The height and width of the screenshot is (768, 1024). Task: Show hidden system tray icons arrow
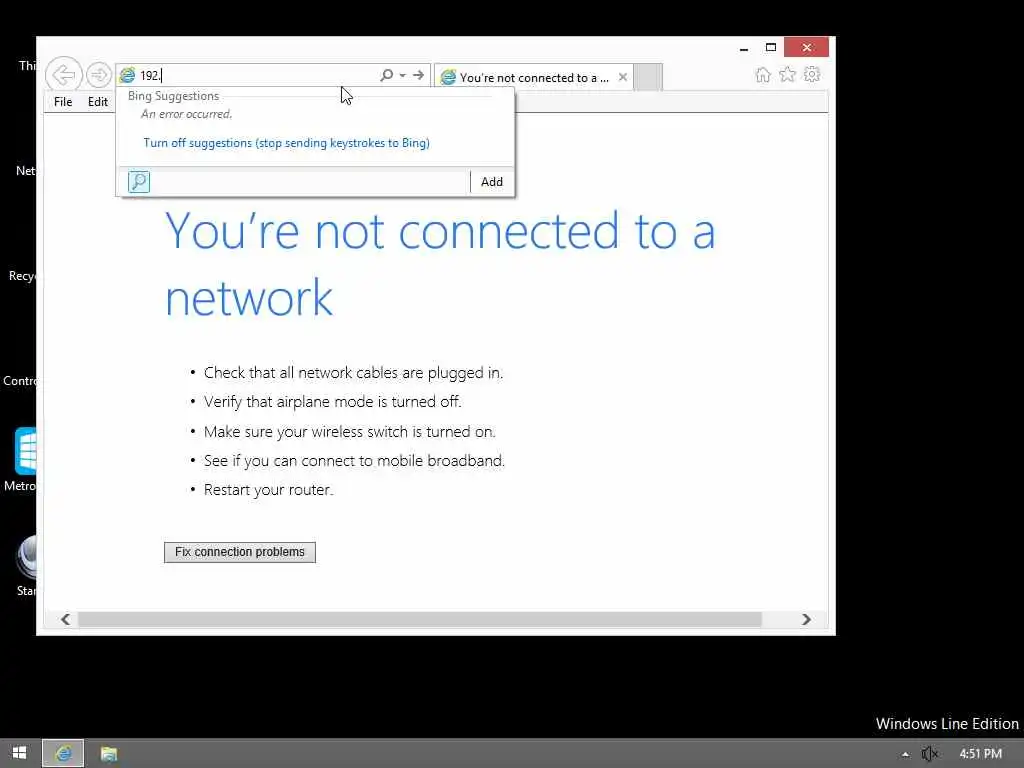click(905, 754)
